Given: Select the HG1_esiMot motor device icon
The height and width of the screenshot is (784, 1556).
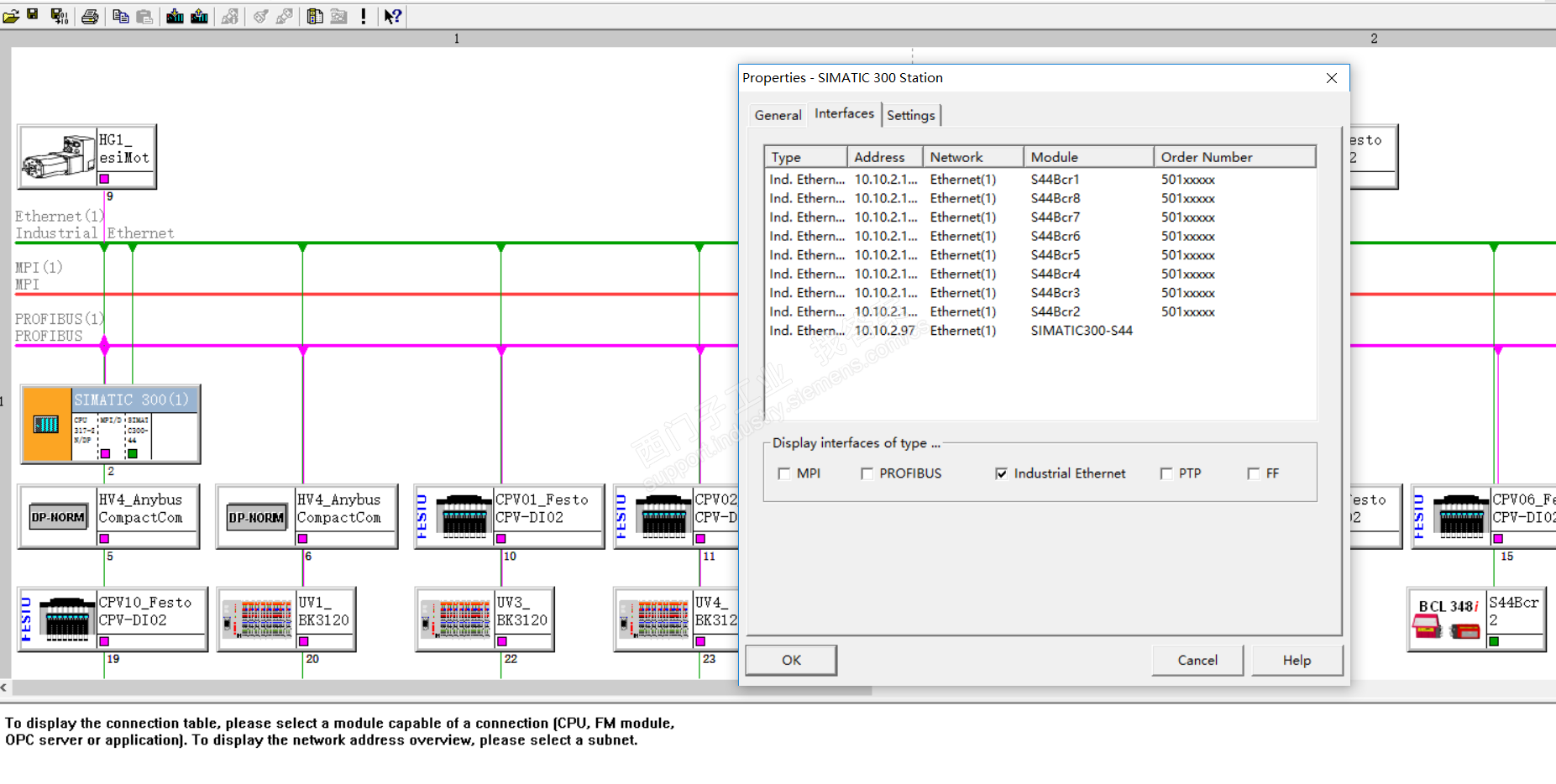Looking at the screenshot, I should pyautogui.click(x=58, y=156).
